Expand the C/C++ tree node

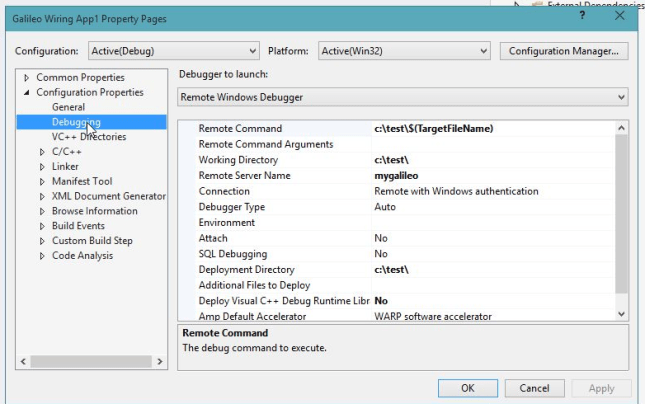point(41,152)
